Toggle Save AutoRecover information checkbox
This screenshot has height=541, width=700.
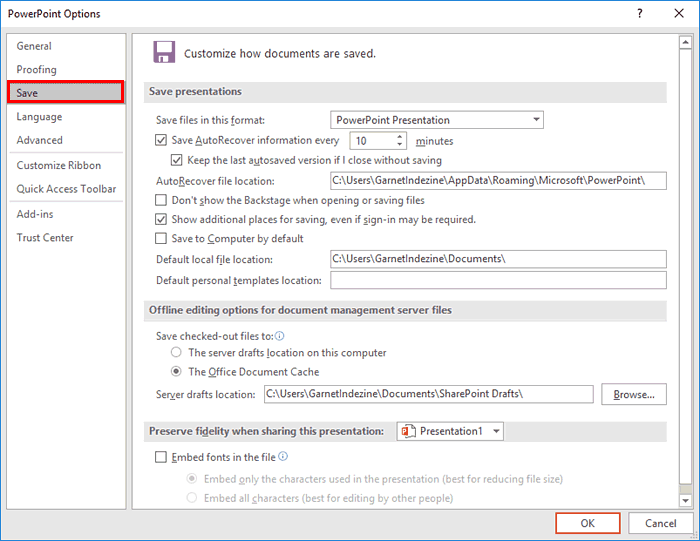[161, 140]
